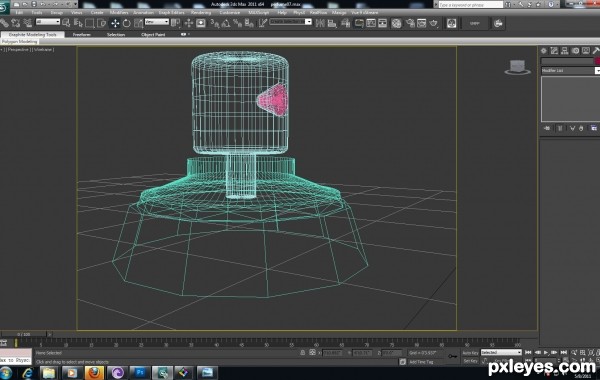
Task: Click the Align tool icon
Action: click(x=332, y=23)
